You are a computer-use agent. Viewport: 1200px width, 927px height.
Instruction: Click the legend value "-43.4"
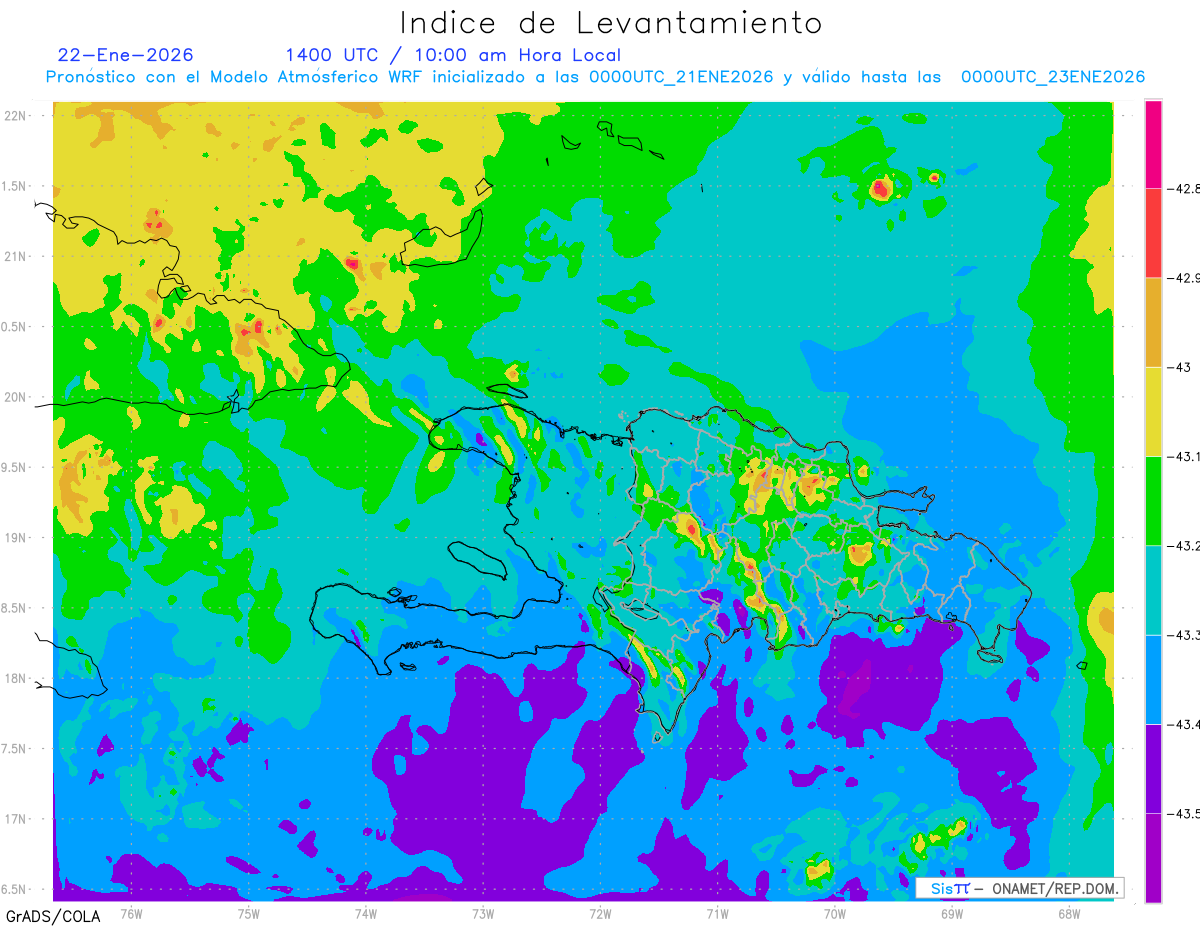[x=1185, y=724]
